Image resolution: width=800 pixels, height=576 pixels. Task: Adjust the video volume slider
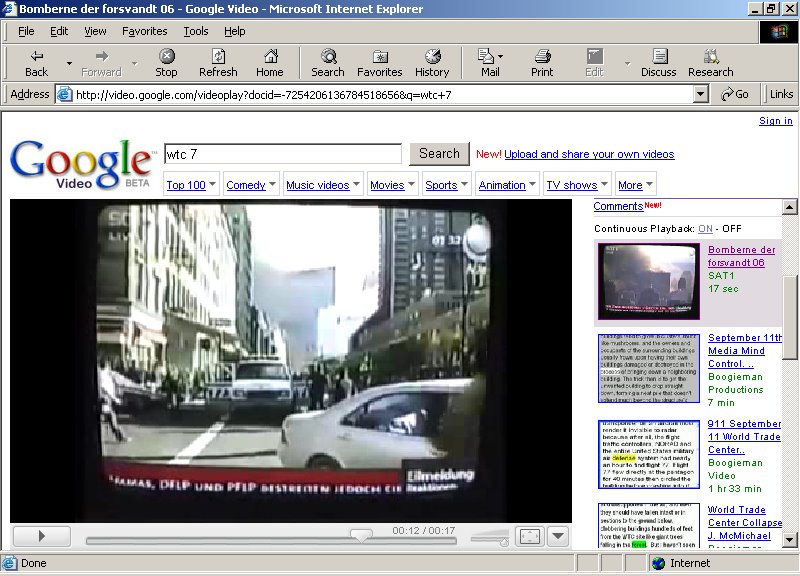coord(490,538)
